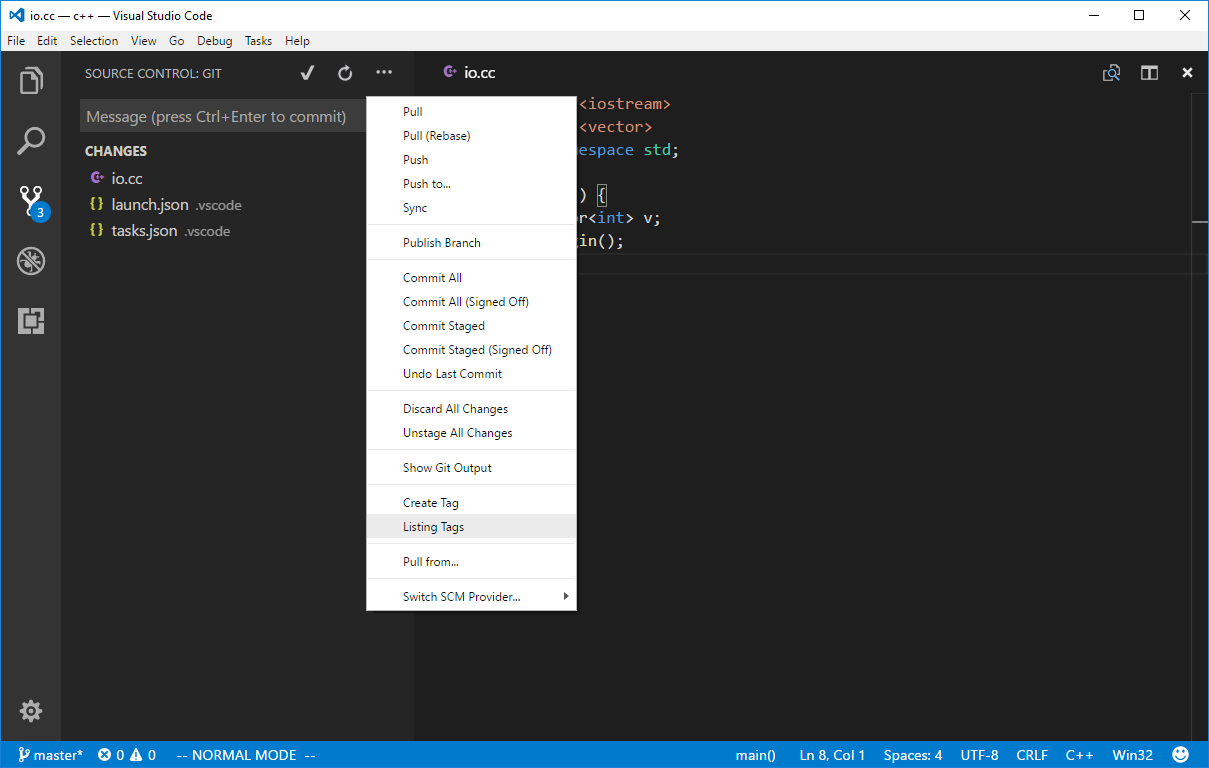Click NORMAL MODE indicator in status bar
Screen dimensions: 1209x768
pyautogui.click(x=246, y=755)
